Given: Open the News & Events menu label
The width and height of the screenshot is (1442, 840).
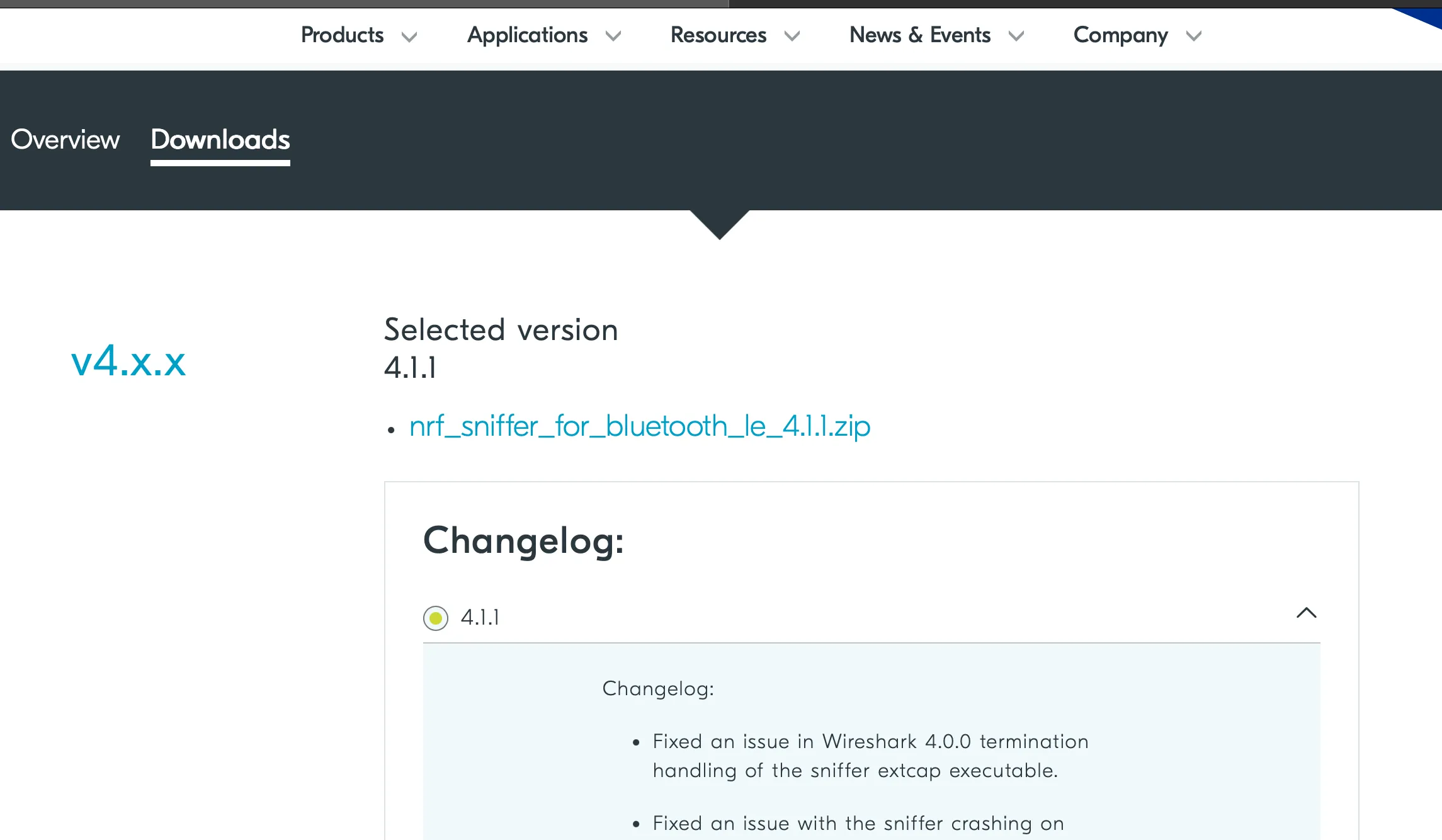Looking at the screenshot, I should tap(920, 35).
